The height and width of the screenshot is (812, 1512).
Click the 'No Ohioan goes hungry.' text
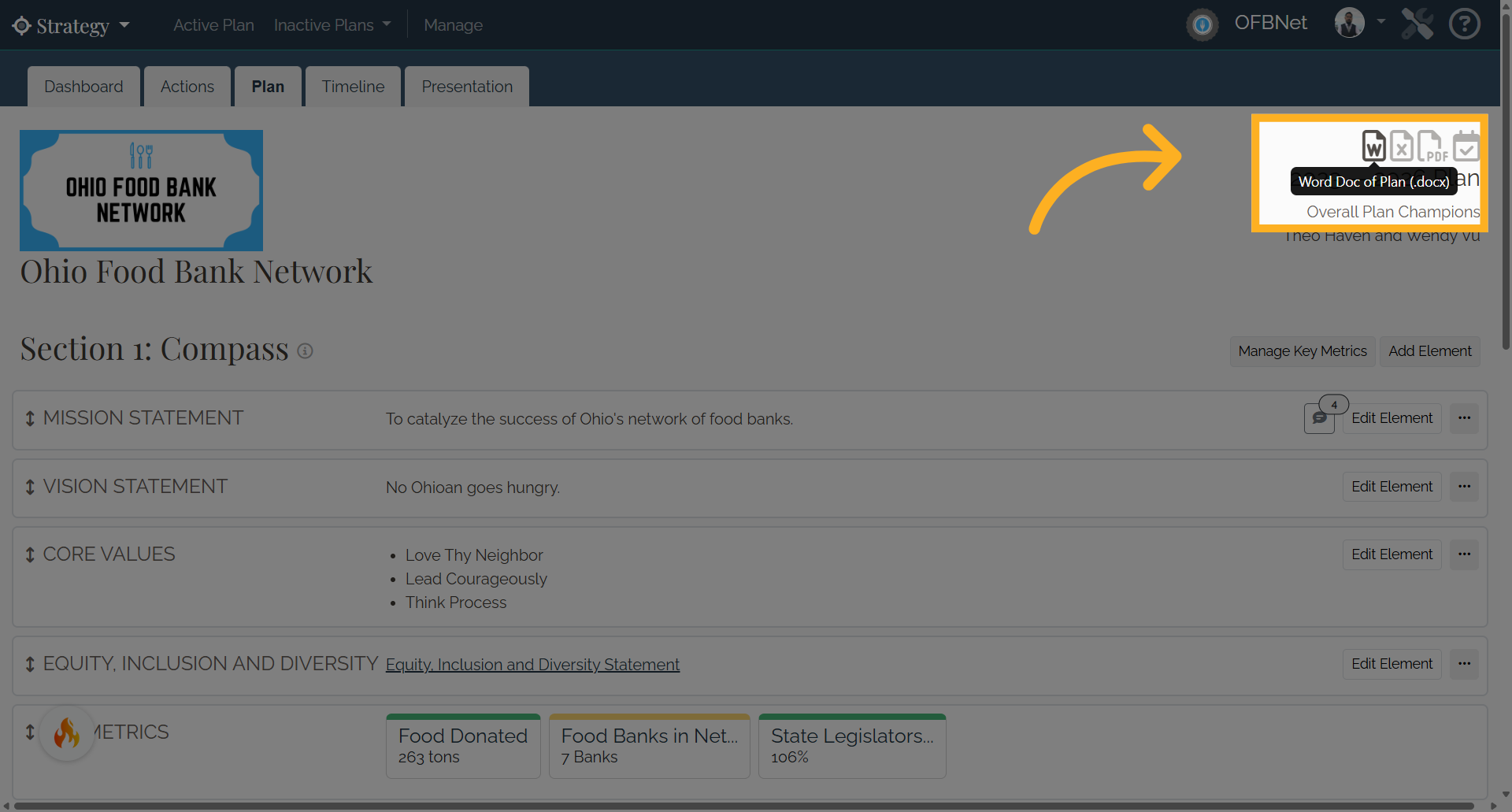pyautogui.click(x=472, y=488)
